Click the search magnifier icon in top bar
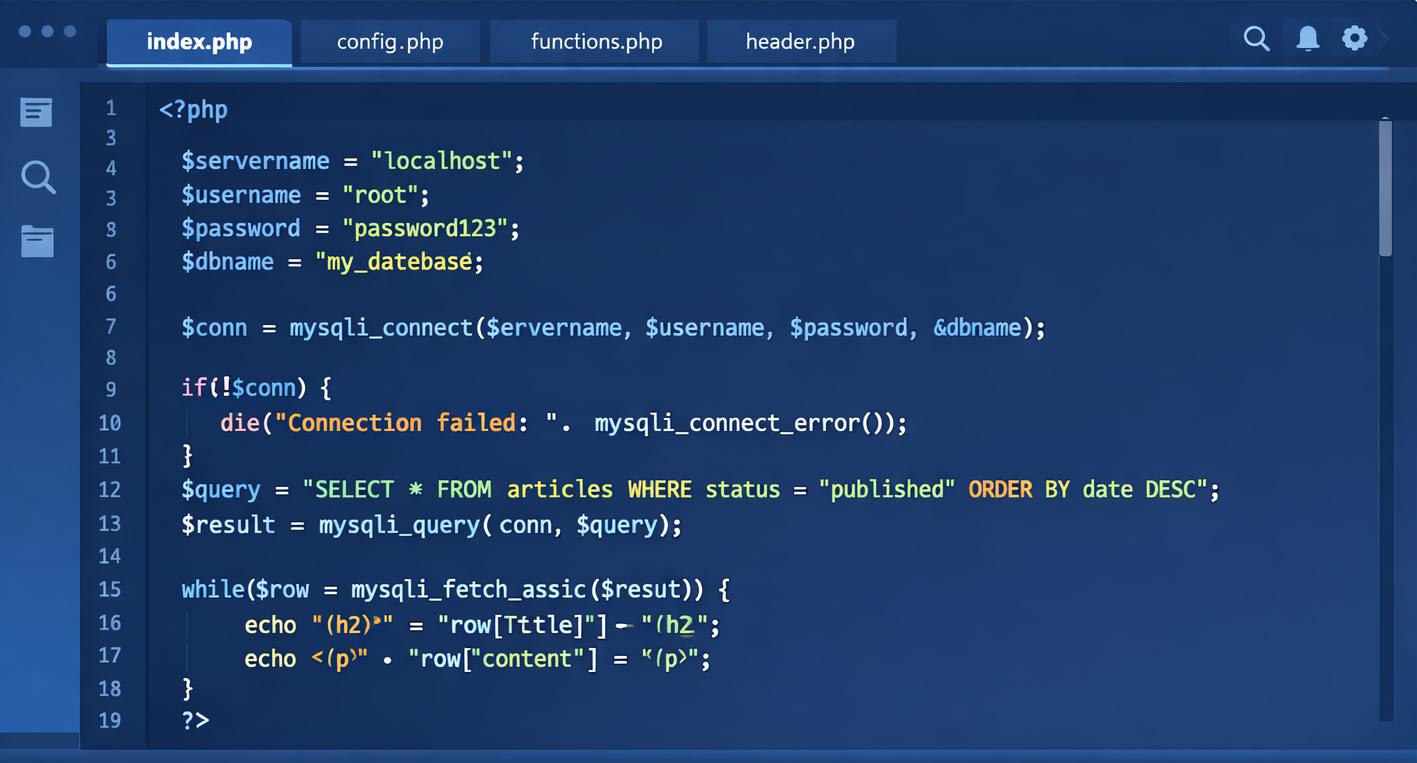1417x763 pixels. point(1256,38)
